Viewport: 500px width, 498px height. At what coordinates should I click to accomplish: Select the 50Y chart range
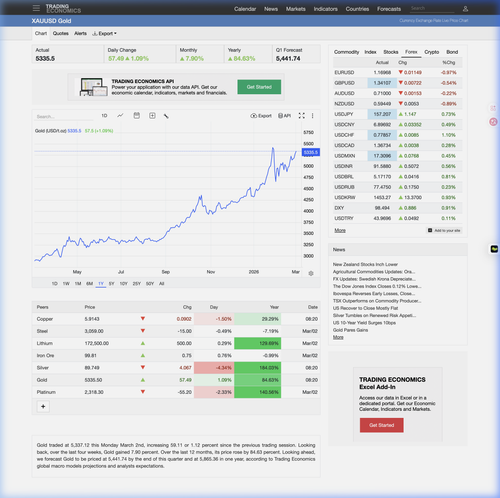tap(150, 284)
